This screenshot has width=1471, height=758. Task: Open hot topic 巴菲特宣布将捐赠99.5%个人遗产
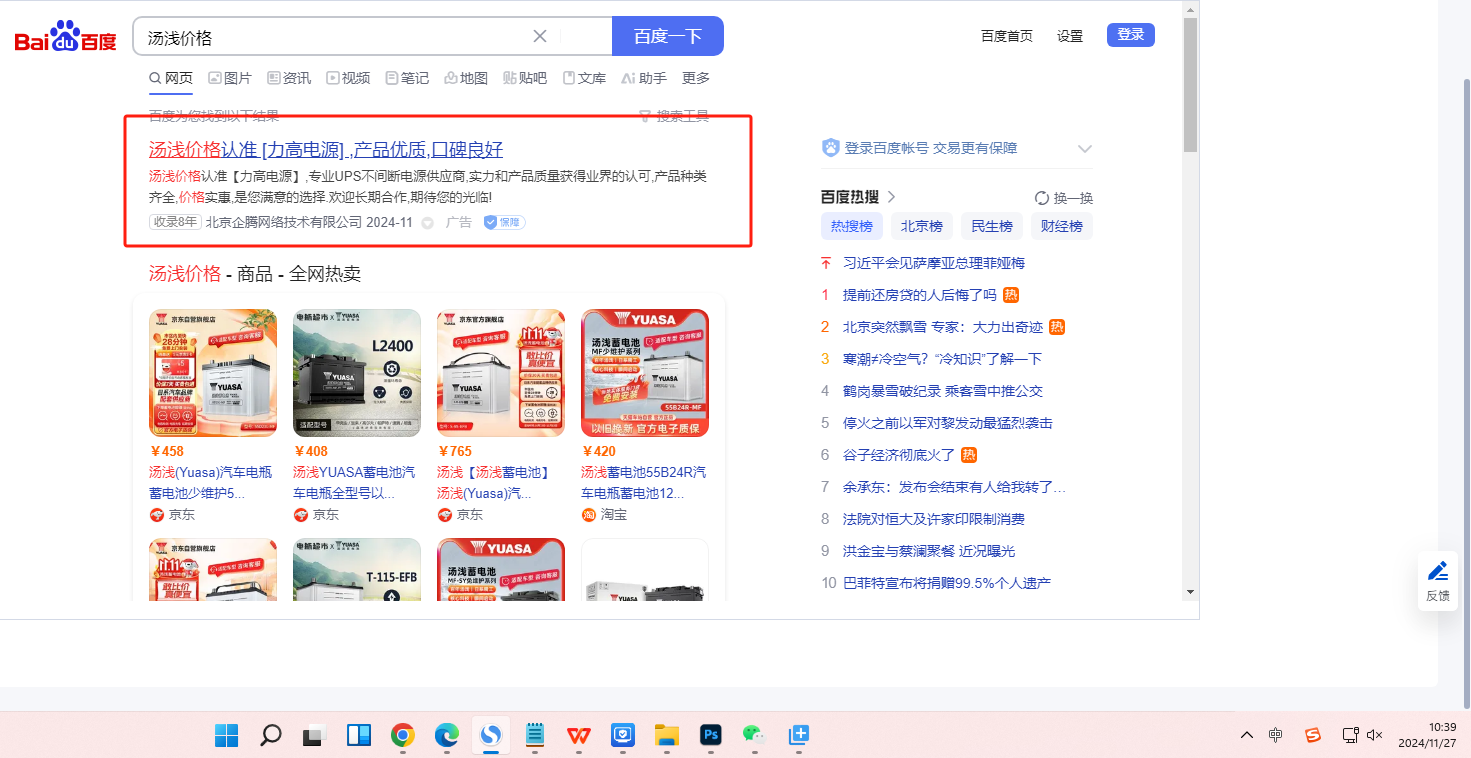947,583
